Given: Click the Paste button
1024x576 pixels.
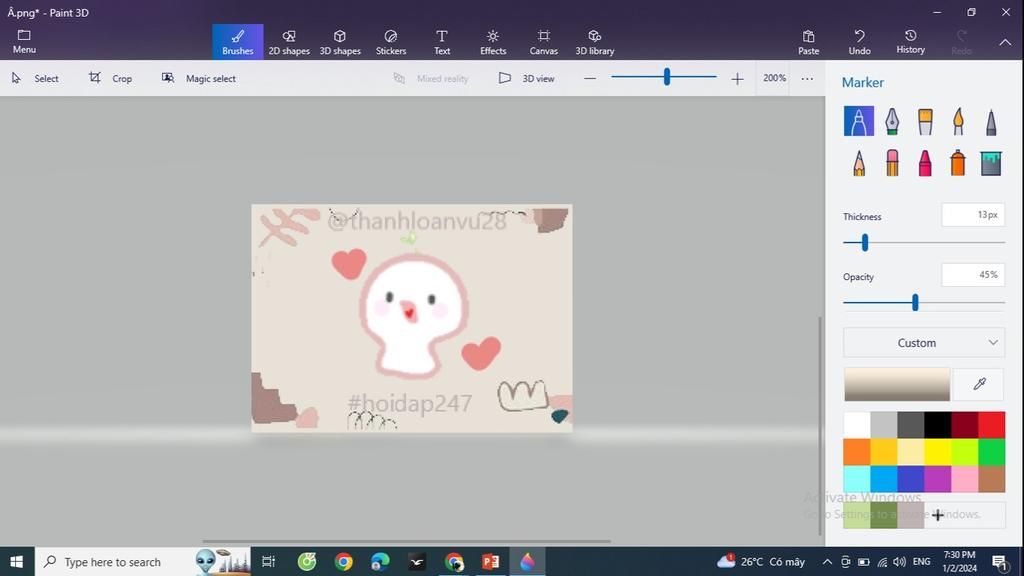Looking at the screenshot, I should (808, 42).
